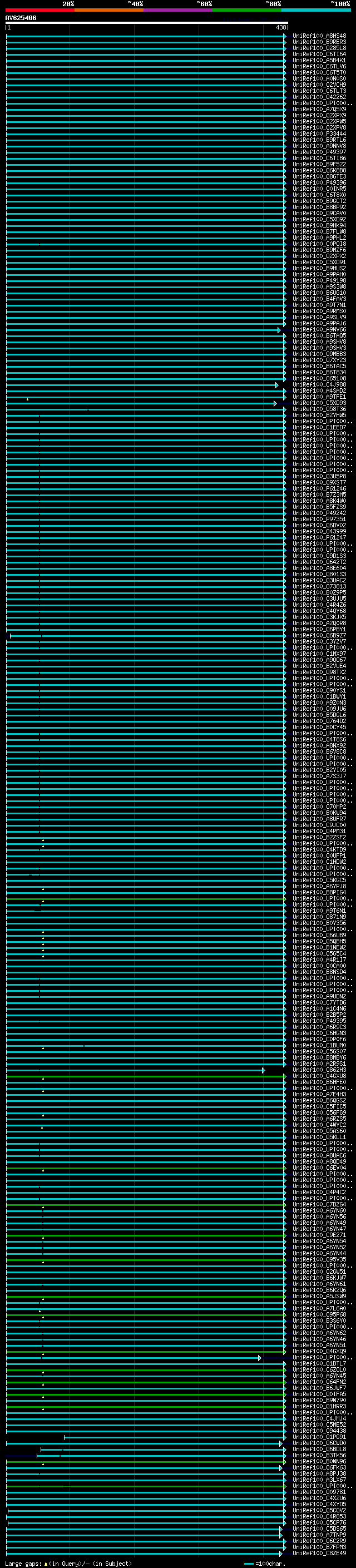Select the UniRef100_A7Q5X9 label

coord(319,110)
